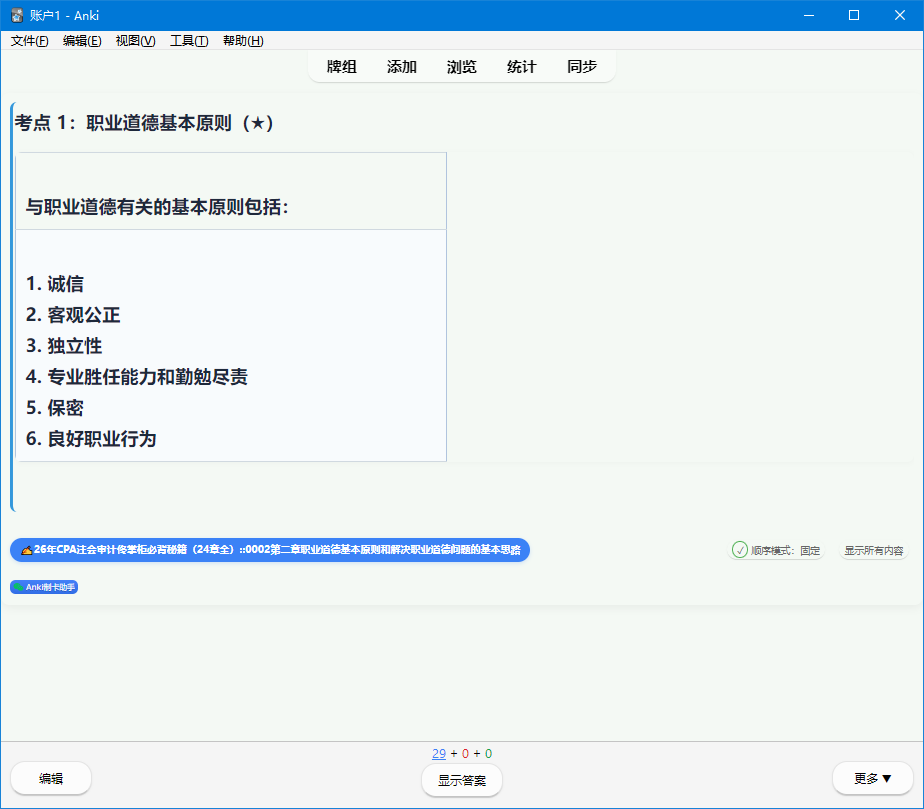Open the 统计 statistics view
The image size is (924, 809).
coord(522,67)
